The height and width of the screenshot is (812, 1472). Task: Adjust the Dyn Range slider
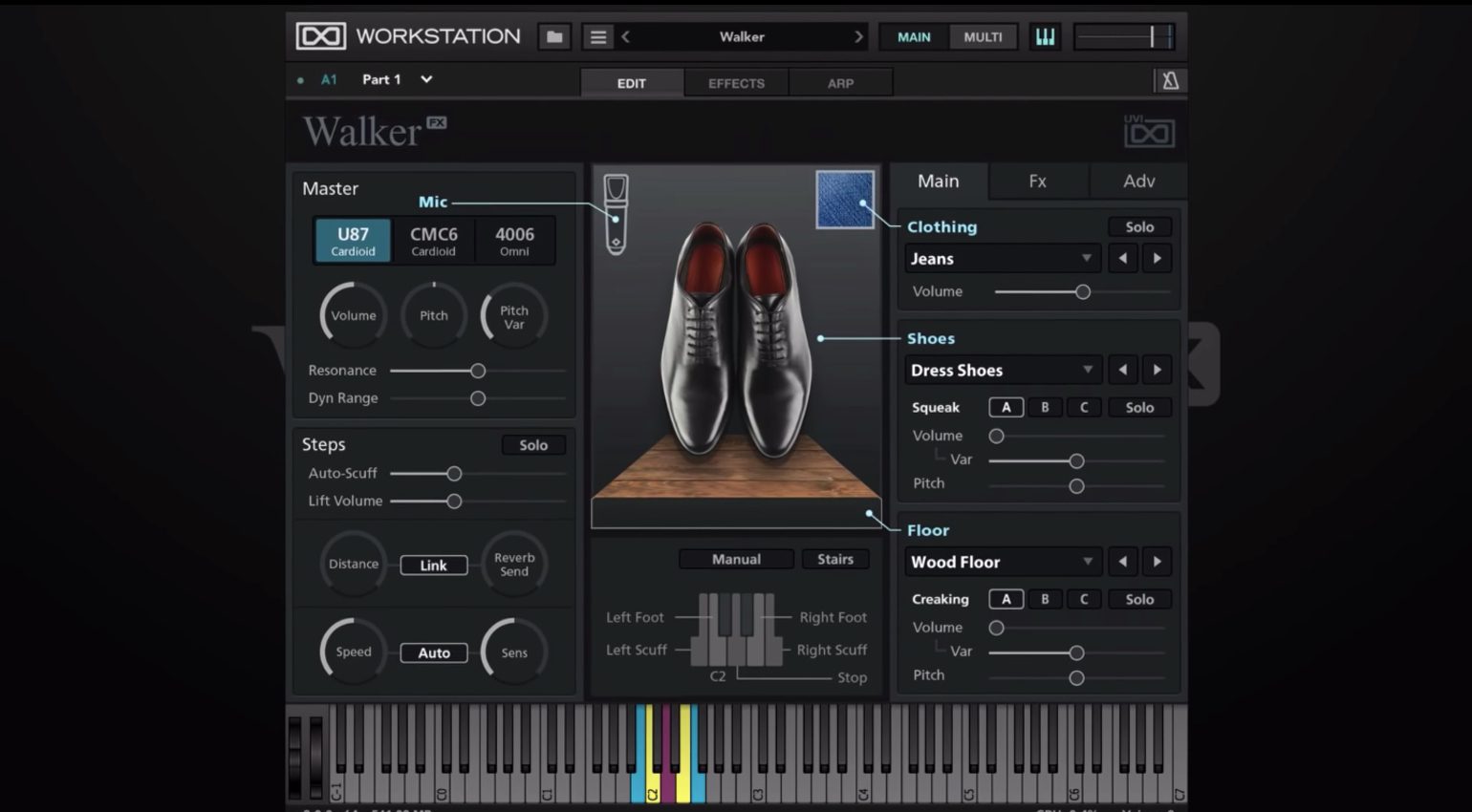[478, 398]
